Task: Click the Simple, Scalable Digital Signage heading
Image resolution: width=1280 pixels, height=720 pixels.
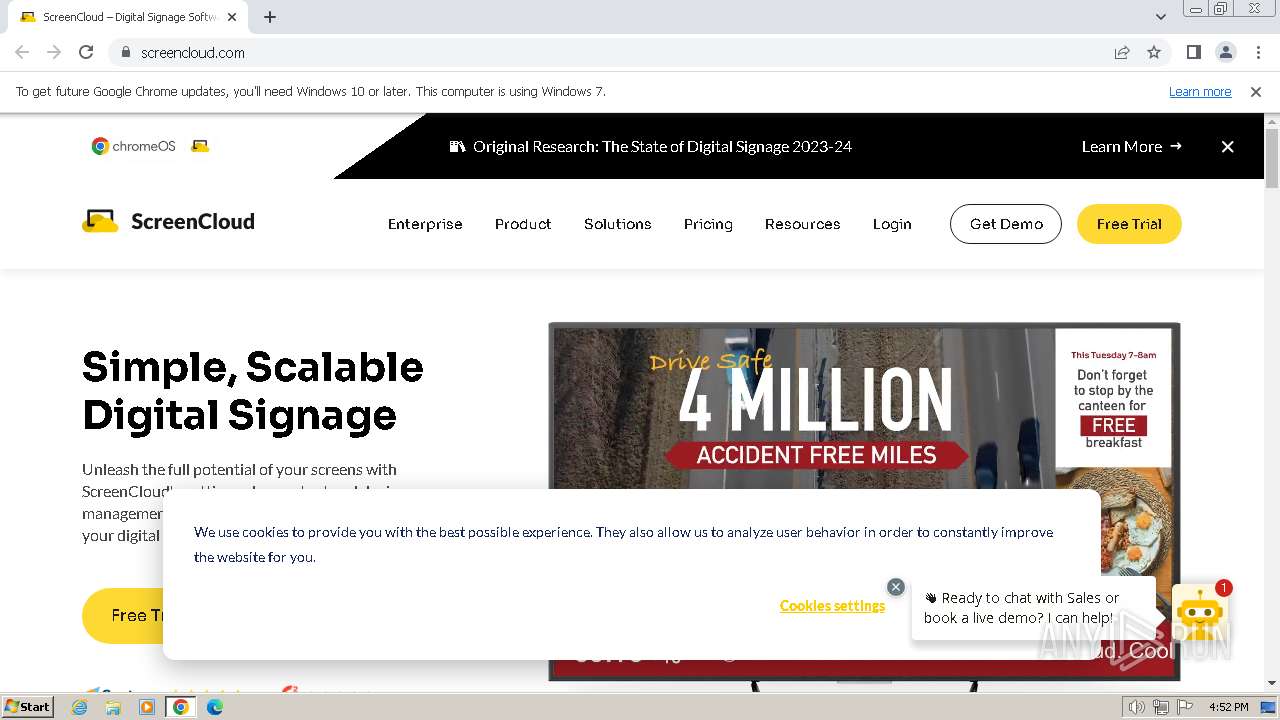Action: (252, 391)
